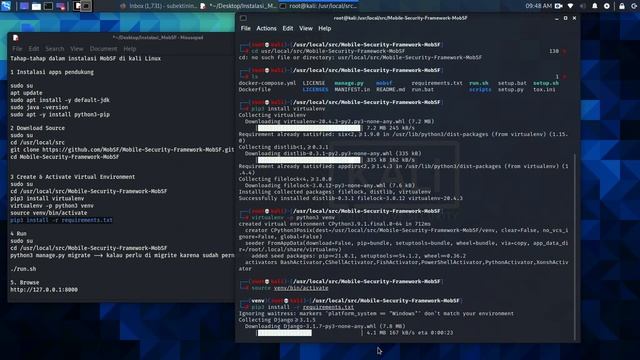This screenshot has height=360, width=640.
Task: Click the 'http://127.0.0.1:8000' line in Mousepad
Action: click(x=44, y=290)
